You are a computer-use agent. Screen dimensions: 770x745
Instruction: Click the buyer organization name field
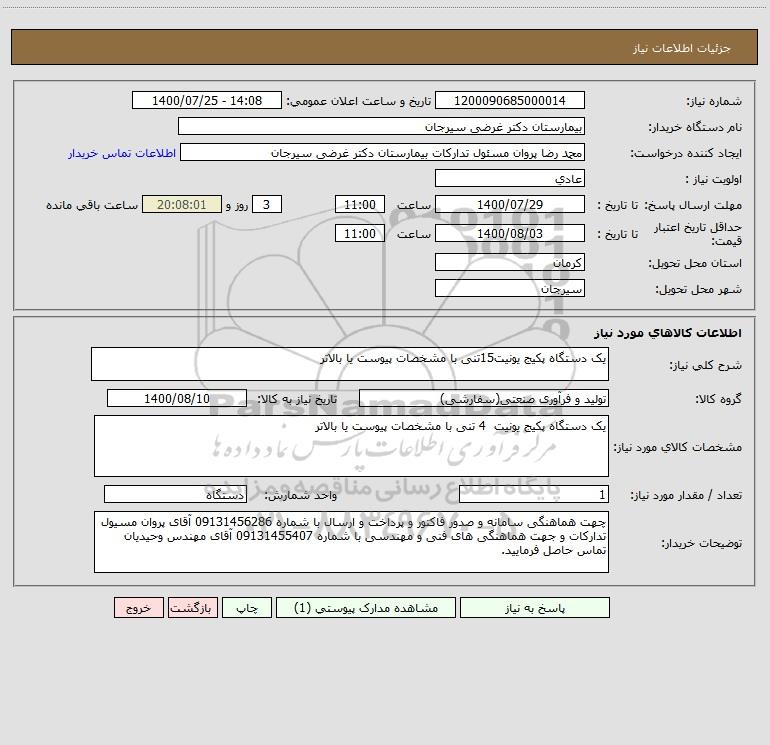pyautogui.click(x=381, y=126)
